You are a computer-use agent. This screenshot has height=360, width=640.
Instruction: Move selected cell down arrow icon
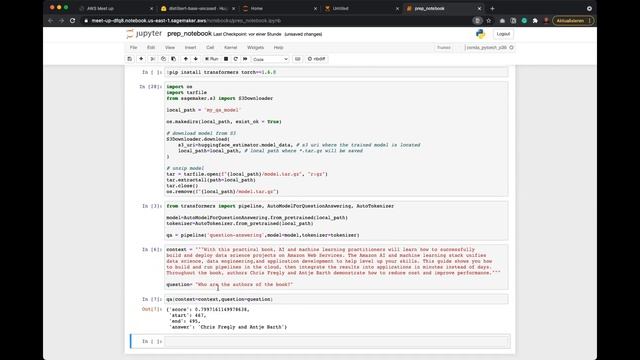[x=196, y=59]
